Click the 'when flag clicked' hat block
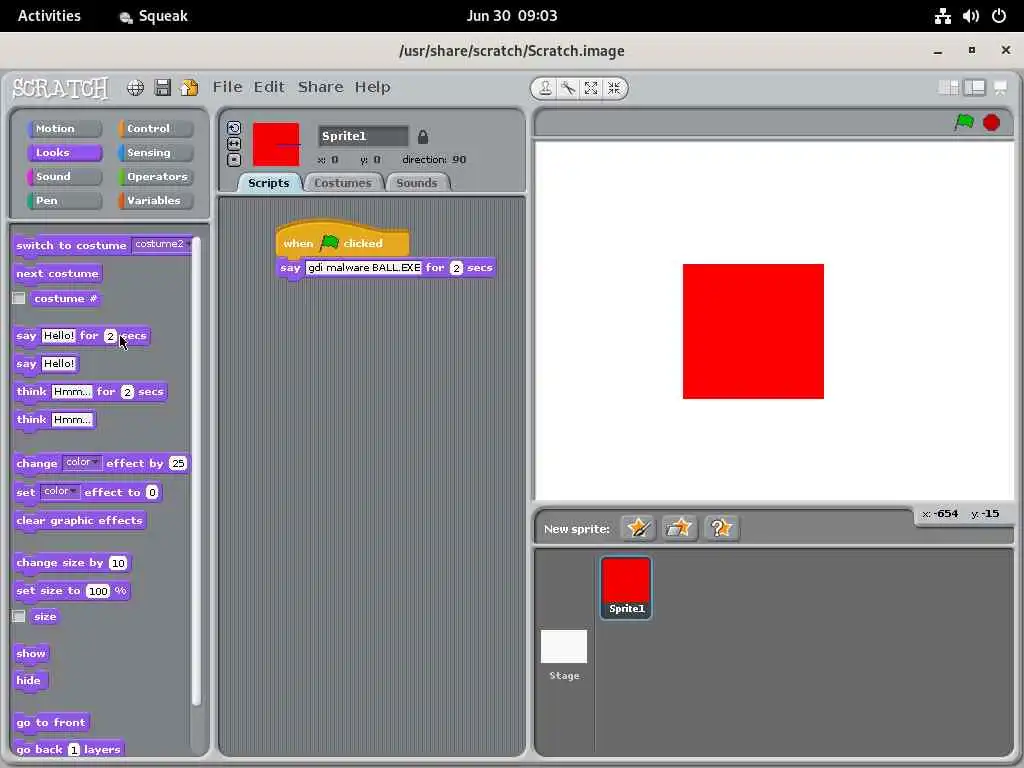1024x768 pixels. pos(342,241)
